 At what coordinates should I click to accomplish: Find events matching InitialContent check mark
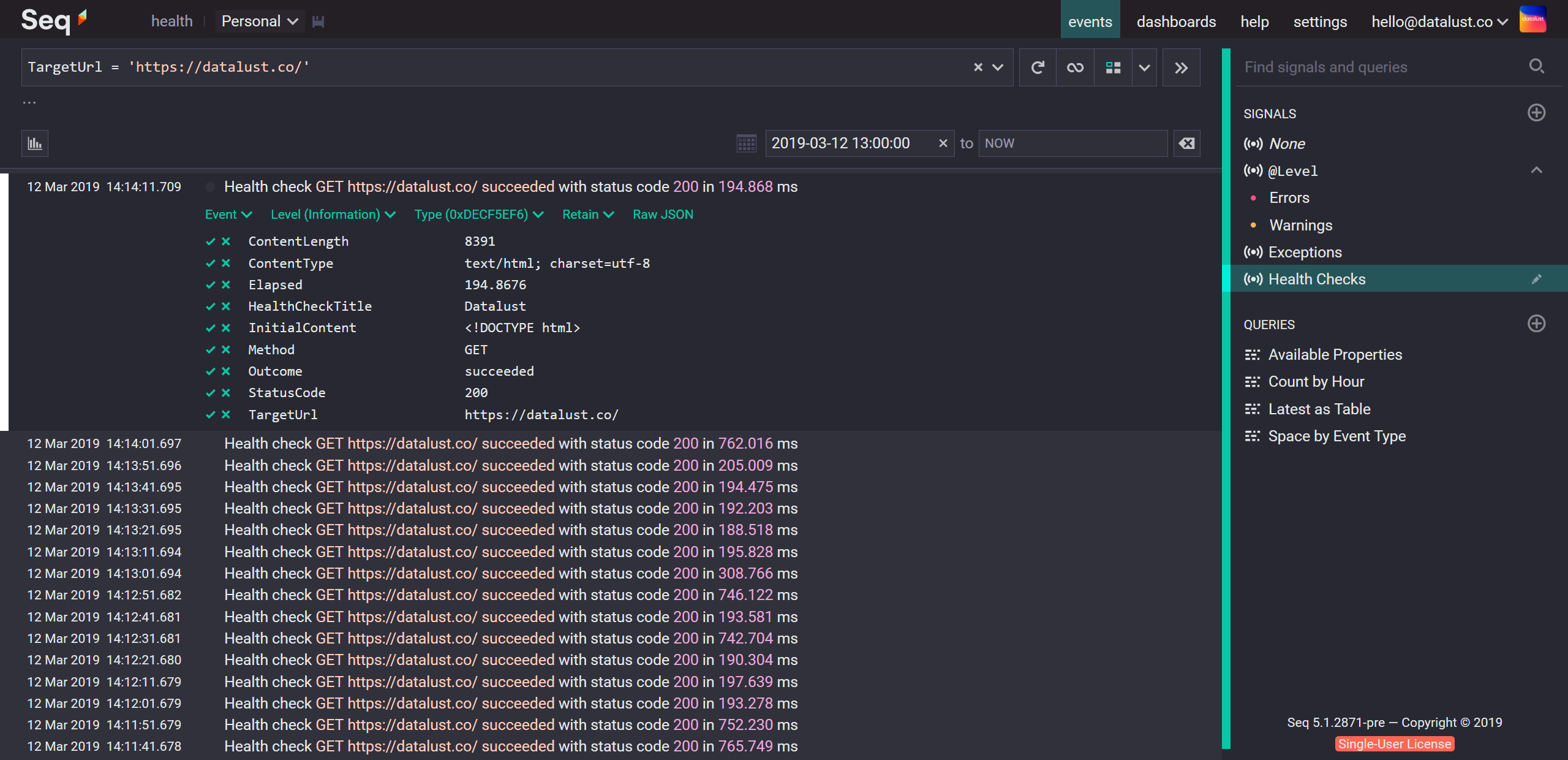(x=211, y=328)
